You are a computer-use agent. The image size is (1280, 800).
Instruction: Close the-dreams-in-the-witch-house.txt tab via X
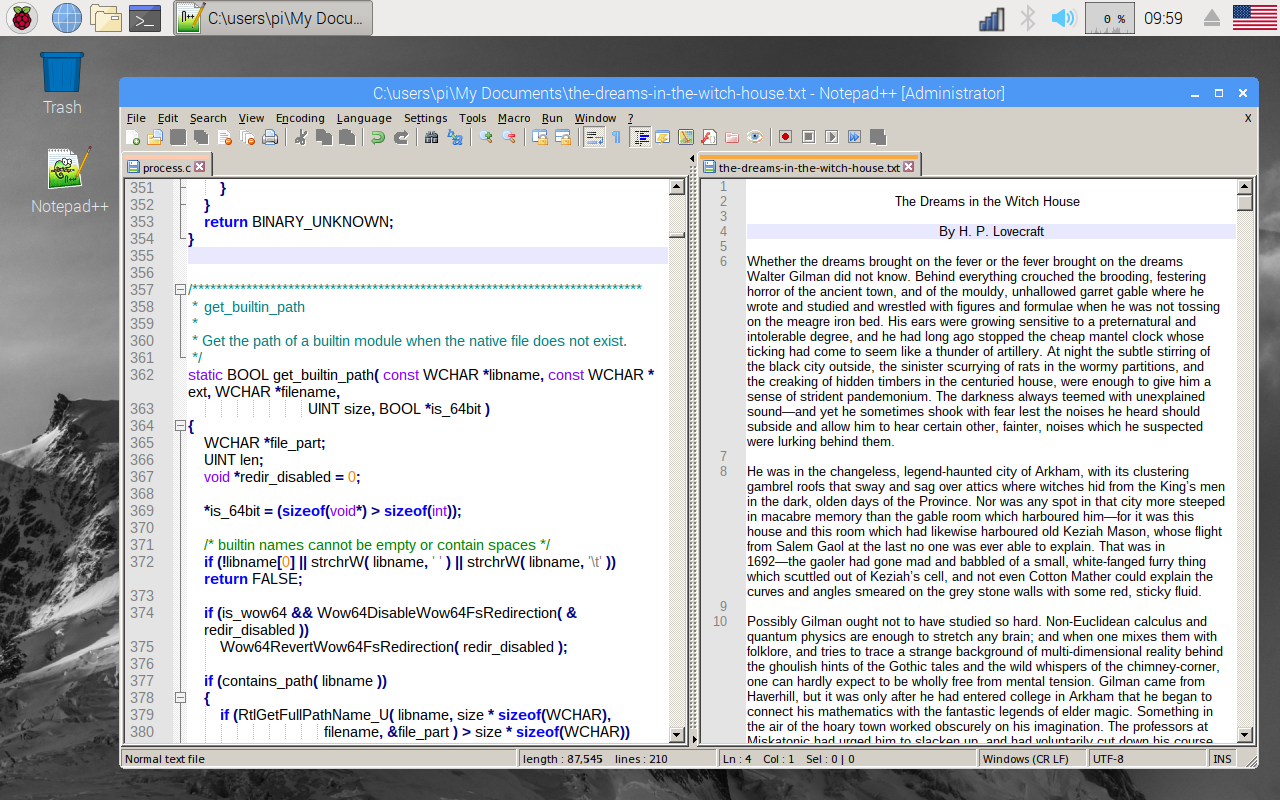909,167
